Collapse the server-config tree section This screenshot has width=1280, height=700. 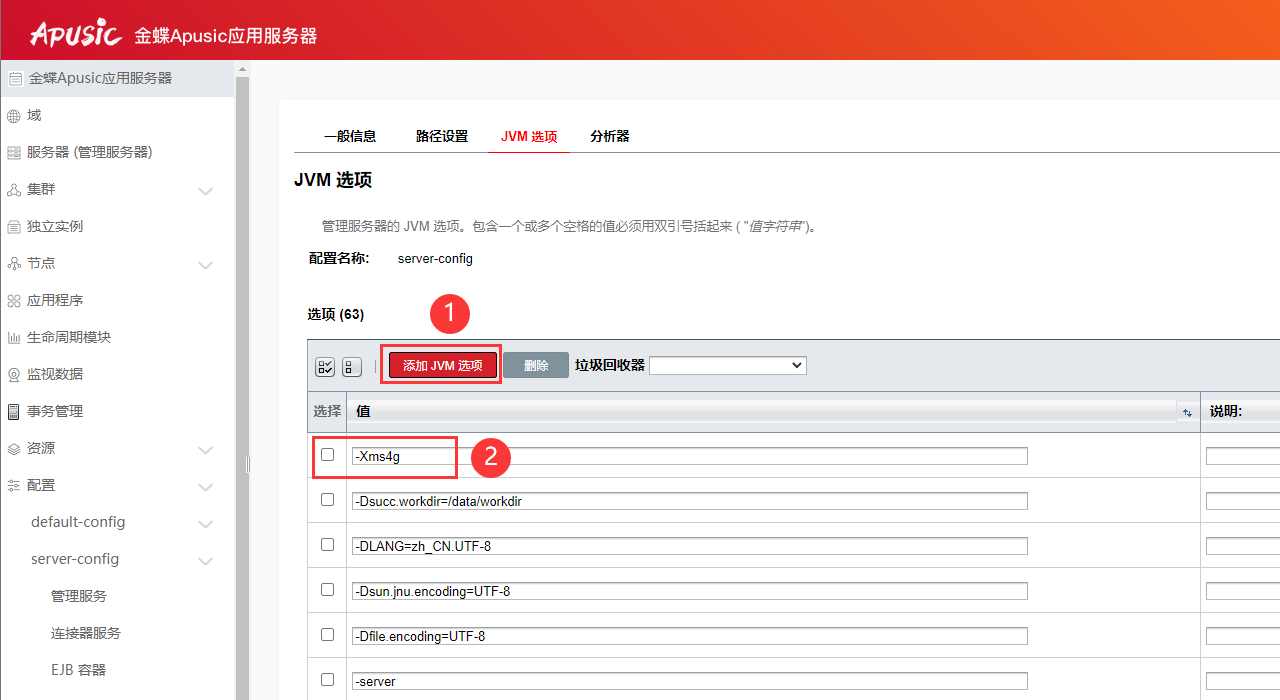pos(206,559)
